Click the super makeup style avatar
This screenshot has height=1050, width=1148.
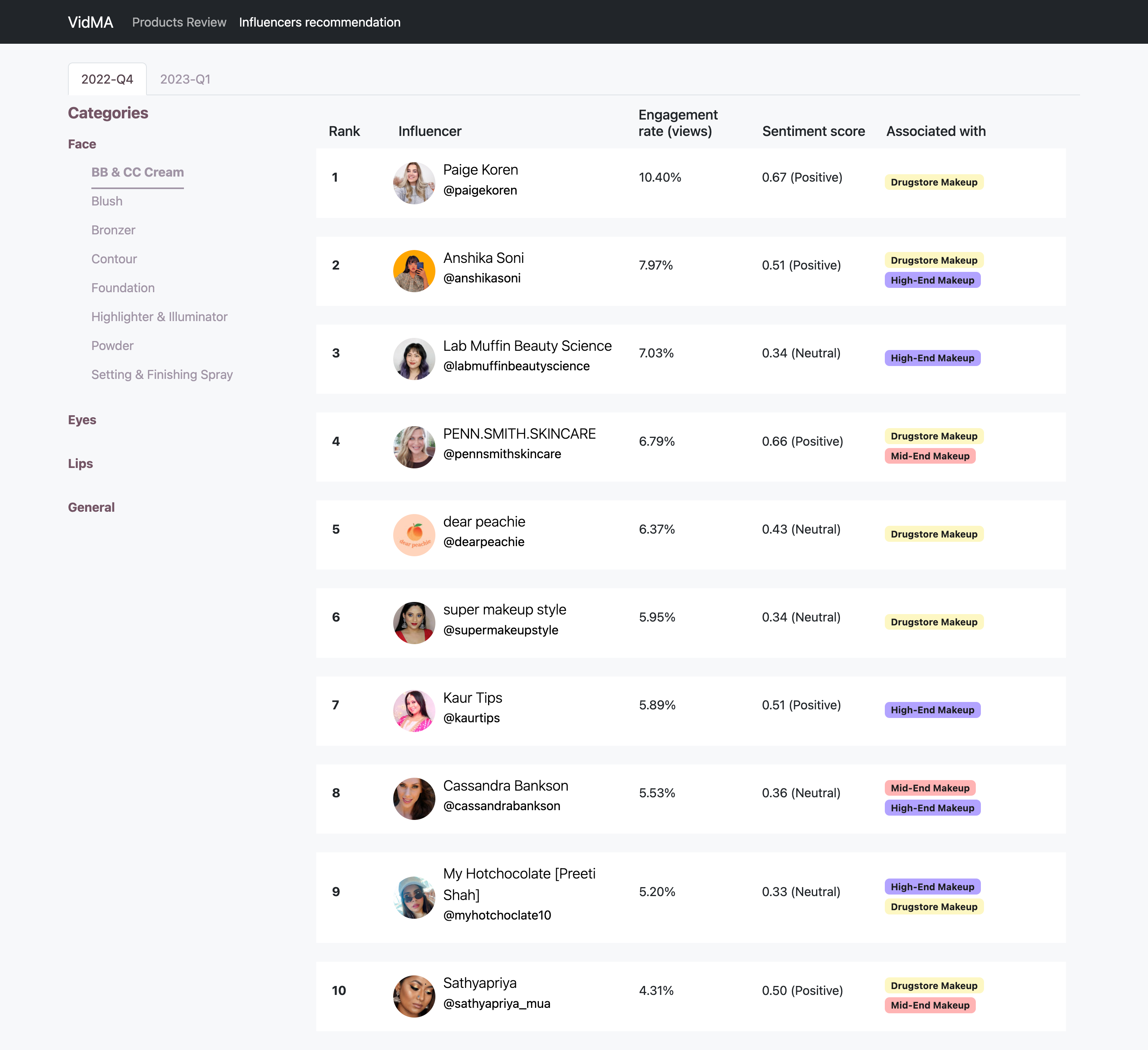tap(414, 623)
